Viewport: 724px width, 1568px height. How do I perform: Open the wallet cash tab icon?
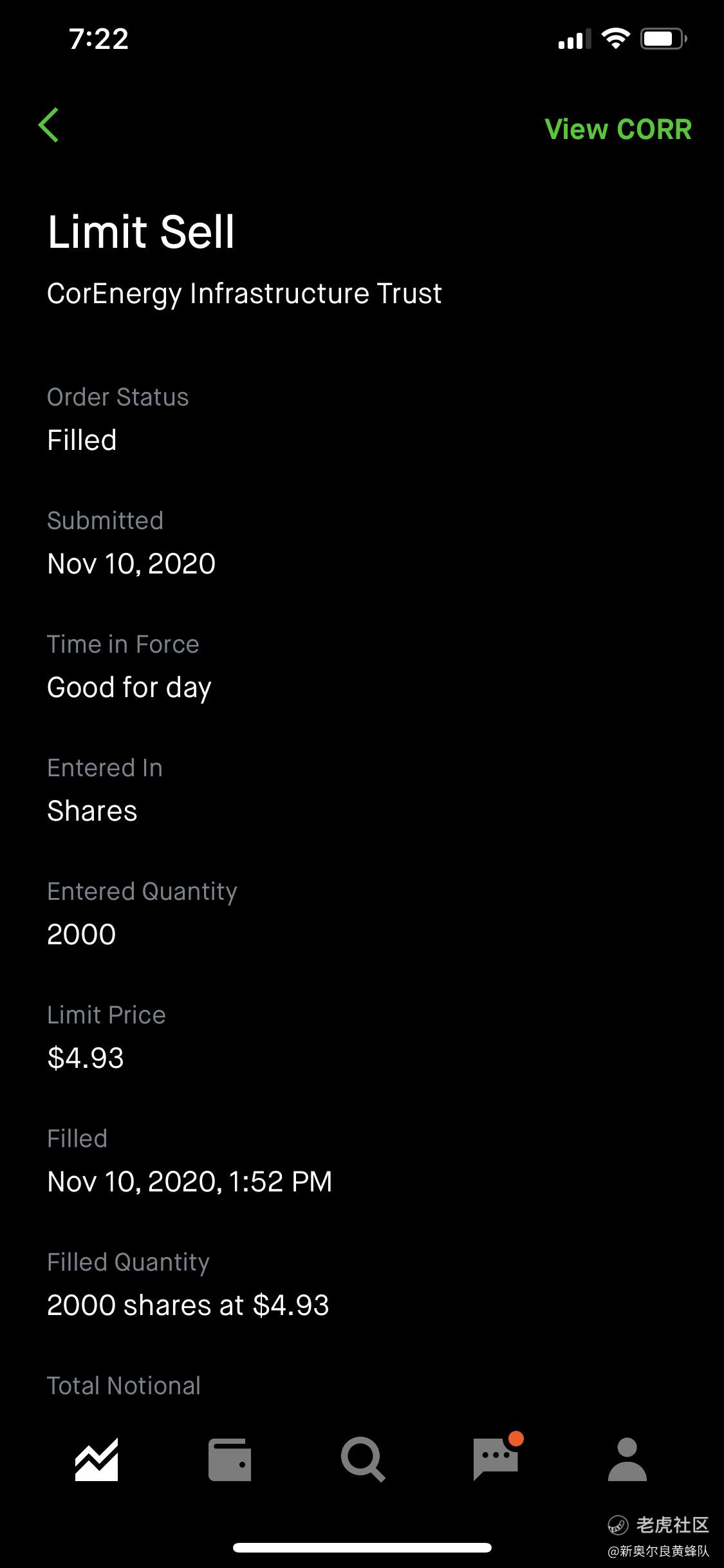click(x=230, y=1460)
